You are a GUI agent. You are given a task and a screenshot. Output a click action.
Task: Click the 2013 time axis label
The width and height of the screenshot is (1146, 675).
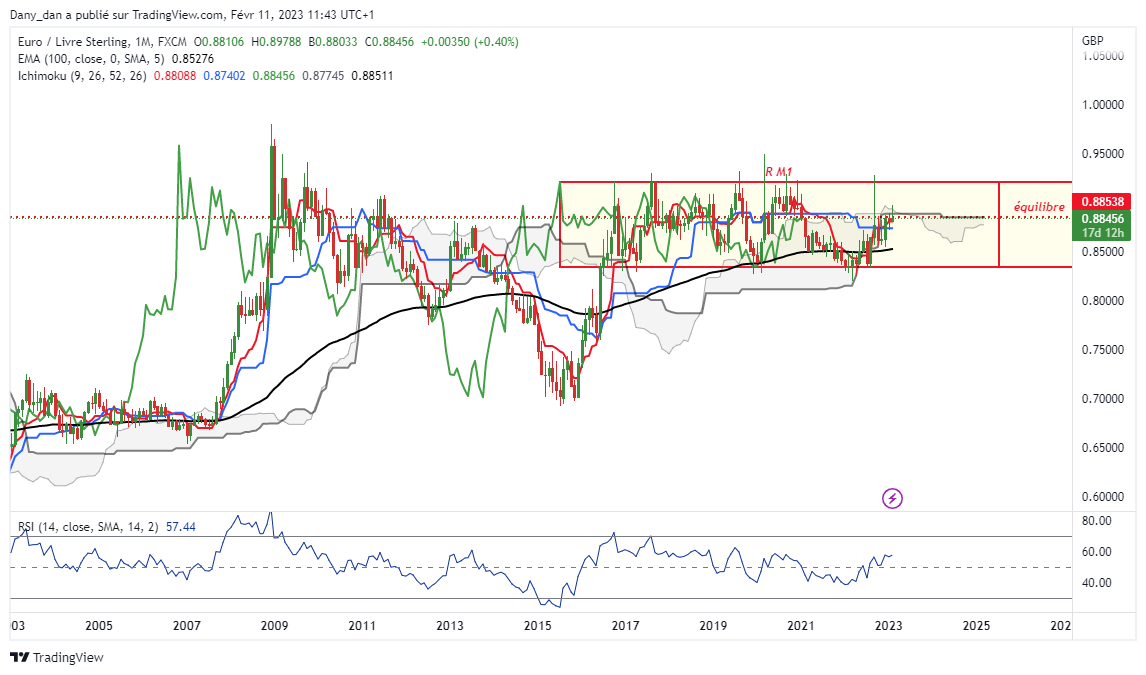click(449, 626)
